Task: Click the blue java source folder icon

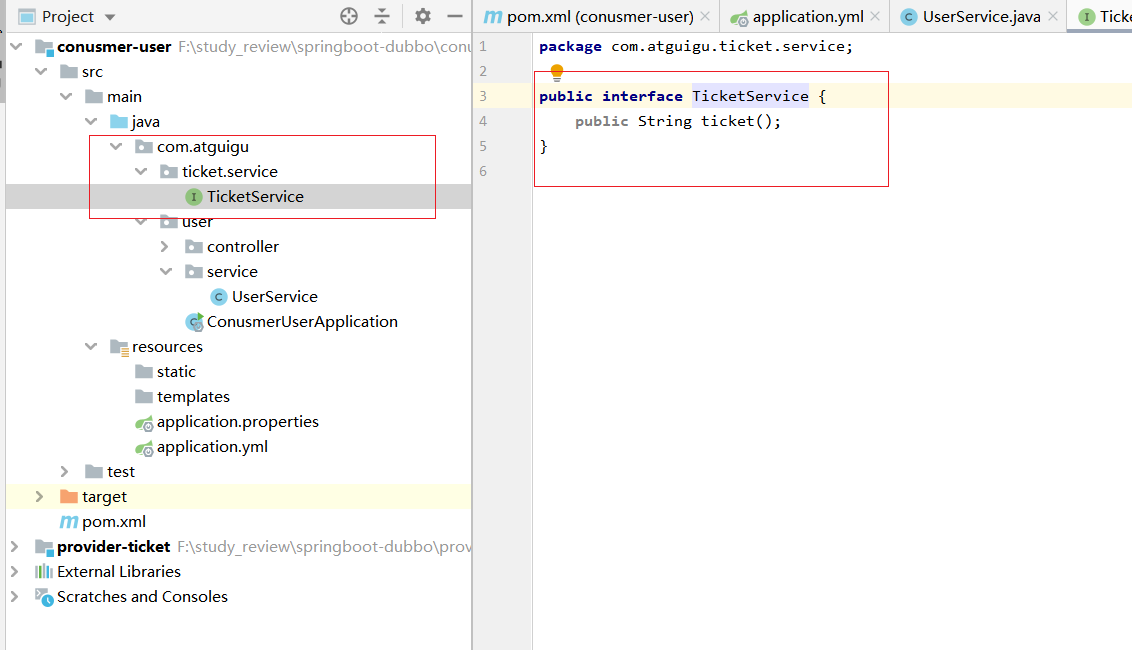Action: [118, 121]
